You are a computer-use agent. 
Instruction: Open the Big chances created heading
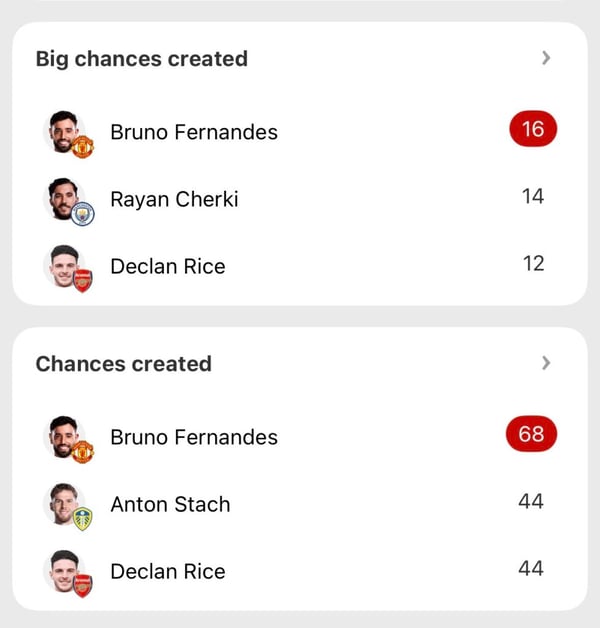[142, 59]
